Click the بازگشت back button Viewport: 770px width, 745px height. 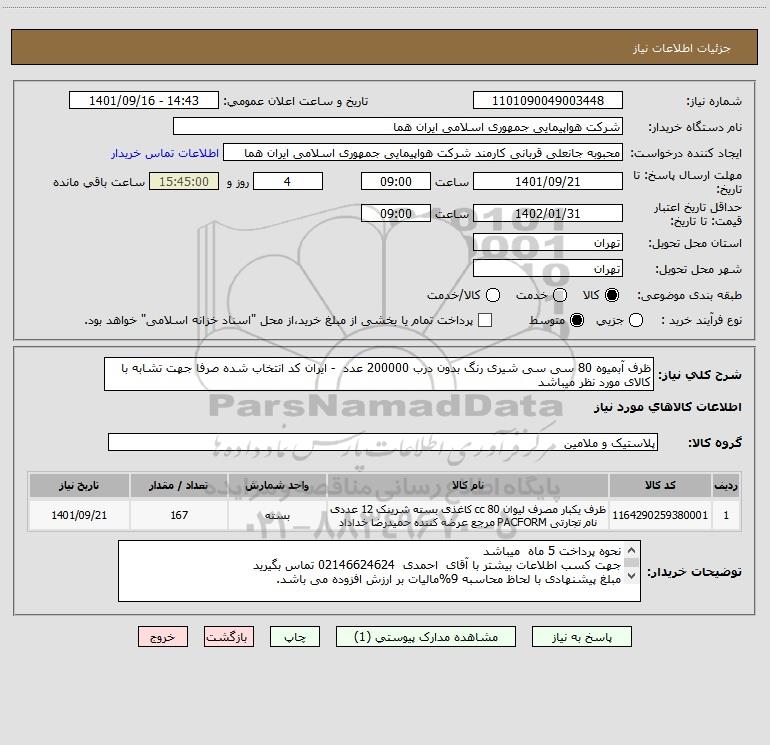(x=229, y=637)
